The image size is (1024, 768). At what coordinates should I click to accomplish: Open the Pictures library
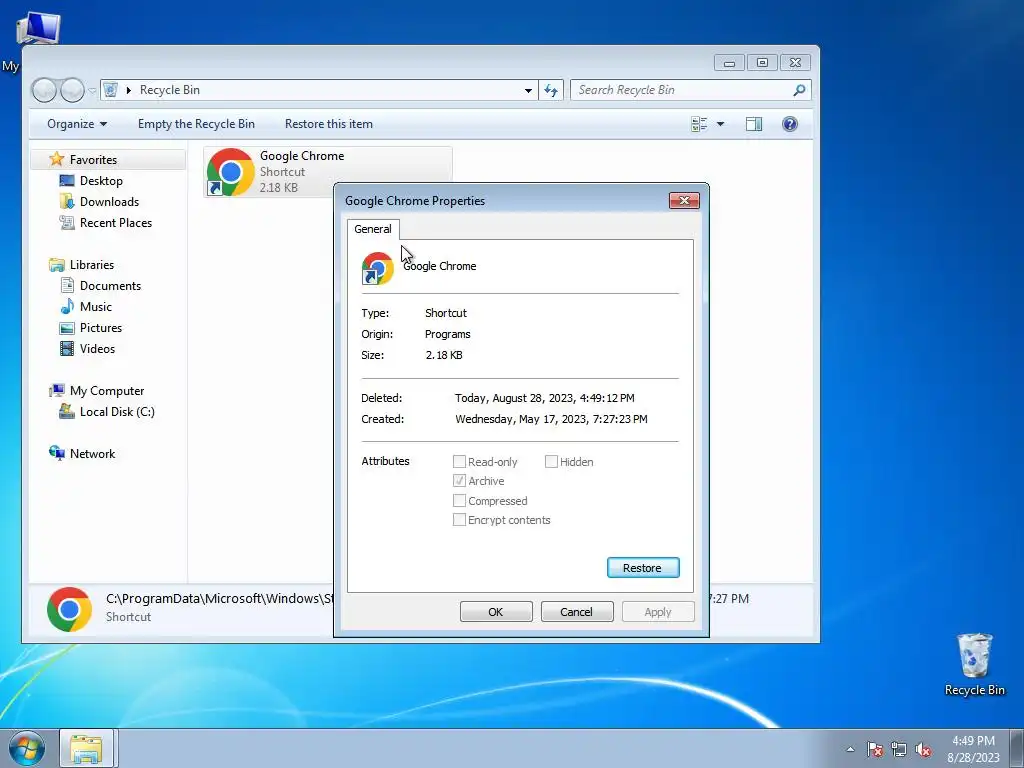coord(101,328)
